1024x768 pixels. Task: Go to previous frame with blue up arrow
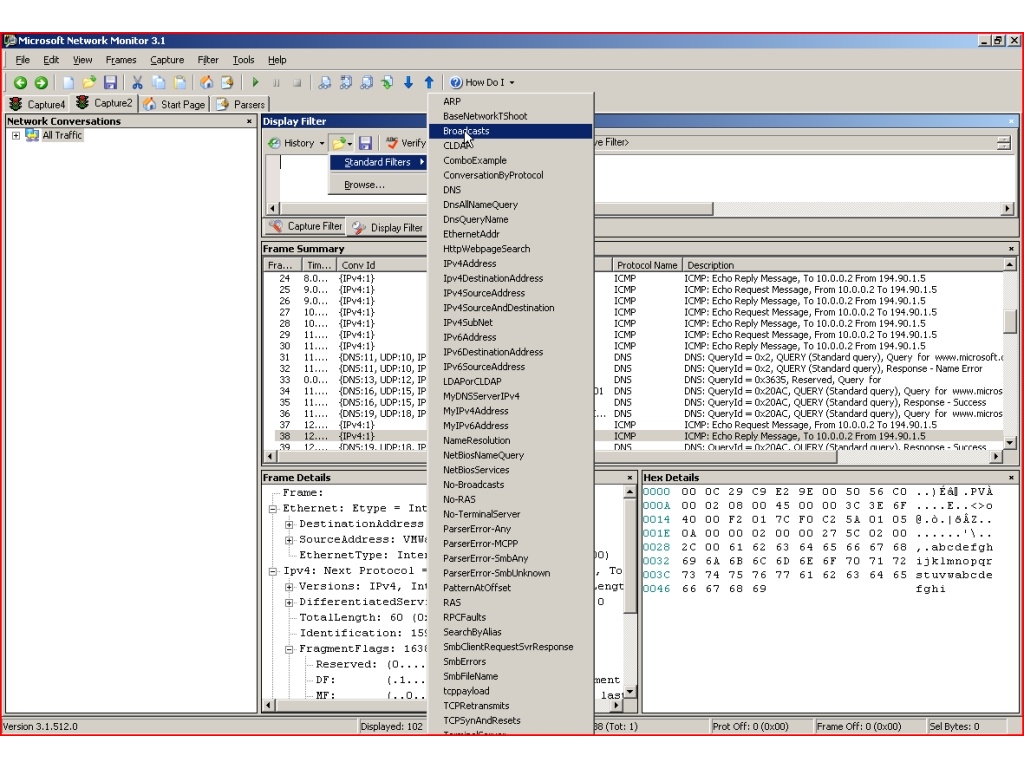(x=429, y=82)
